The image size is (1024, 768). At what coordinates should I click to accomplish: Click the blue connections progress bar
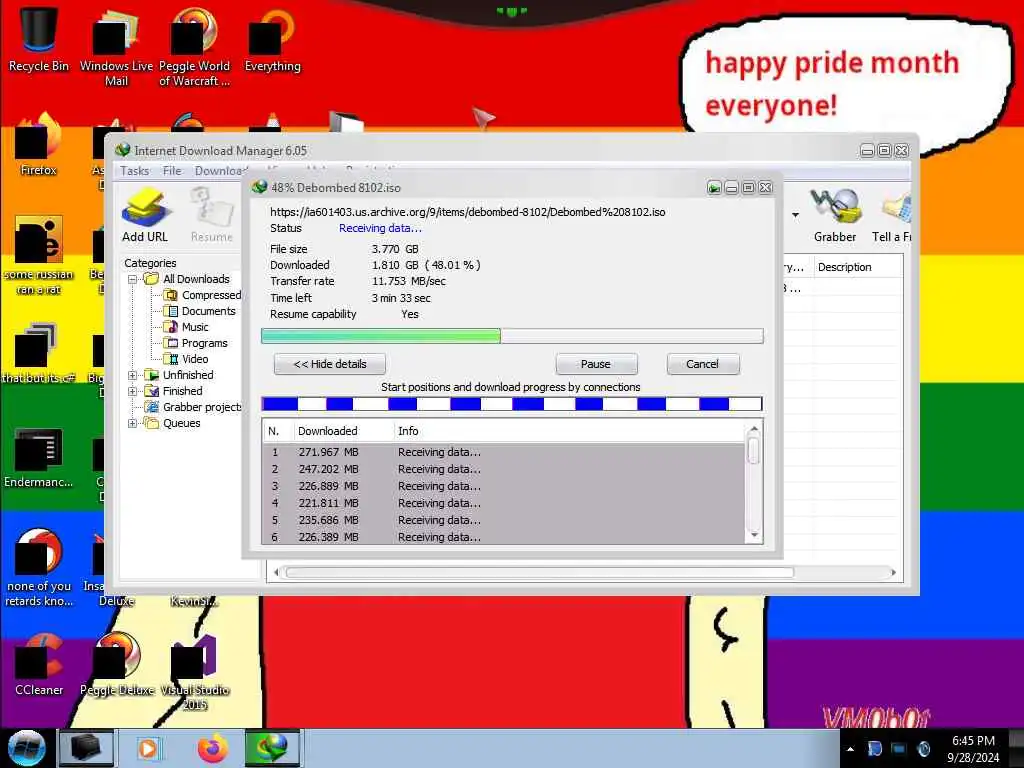coord(512,404)
